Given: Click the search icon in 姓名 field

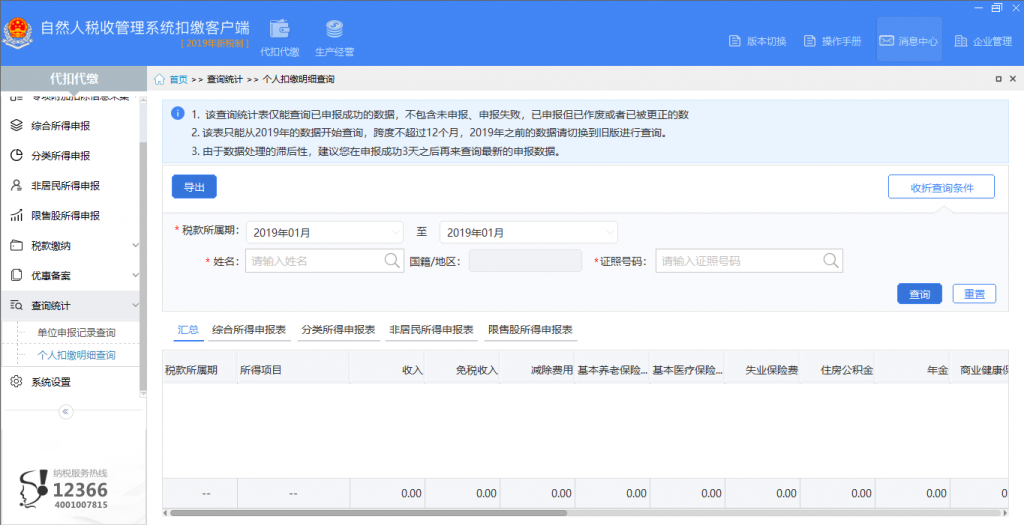Looking at the screenshot, I should pyautogui.click(x=392, y=261).
